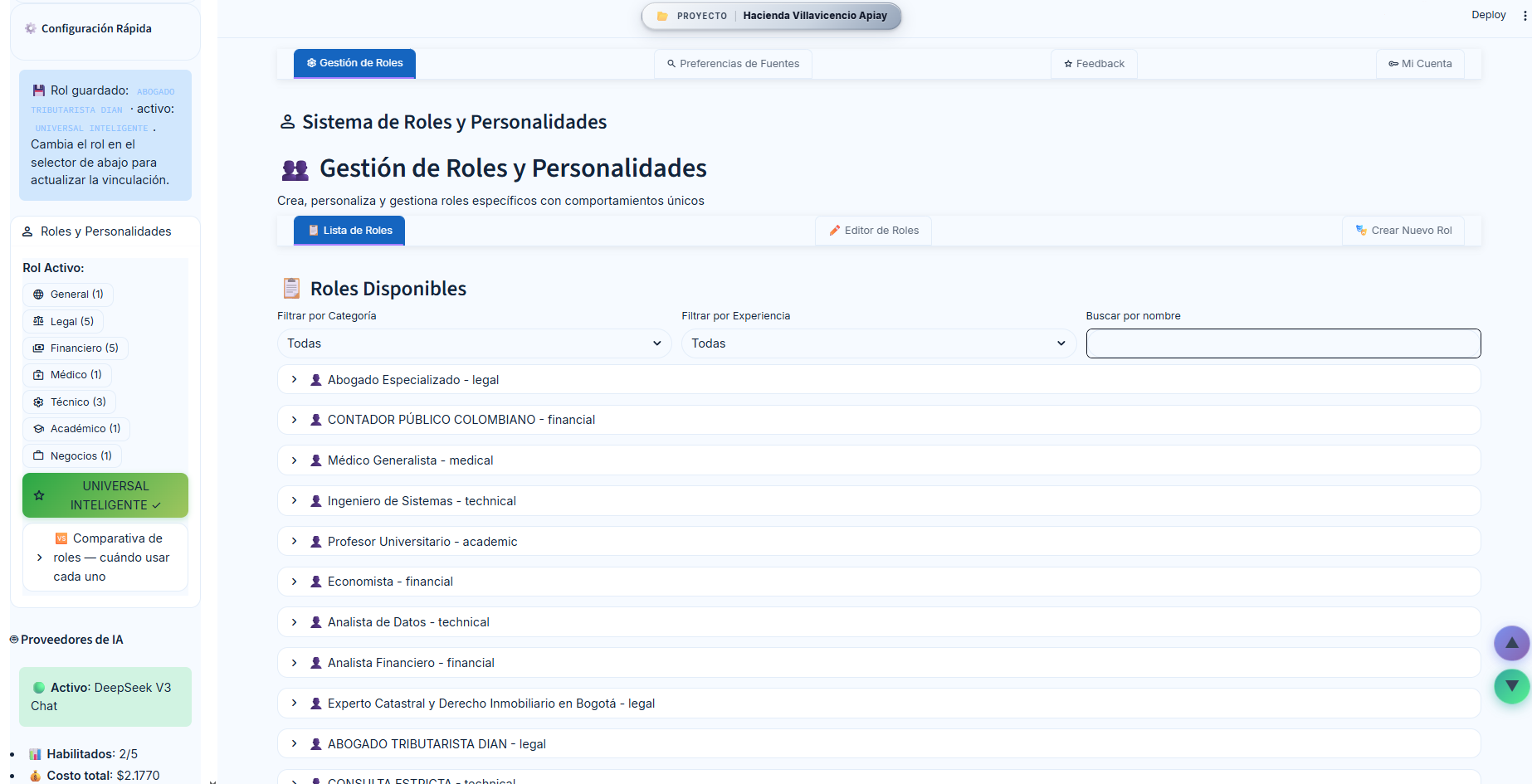
Task: Click the medical kit icon on Médico
Action: click(x=38, y=375)
